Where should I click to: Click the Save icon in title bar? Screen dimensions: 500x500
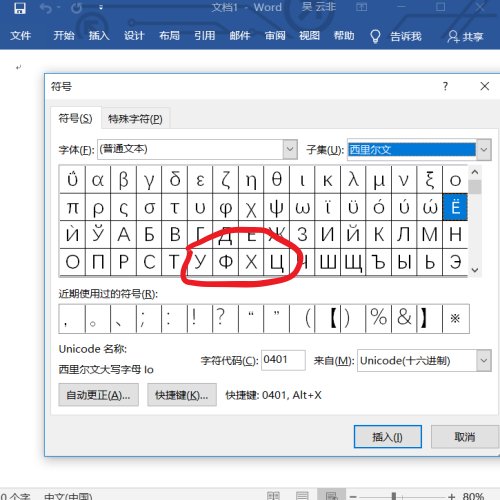click(x=20, y=8)
